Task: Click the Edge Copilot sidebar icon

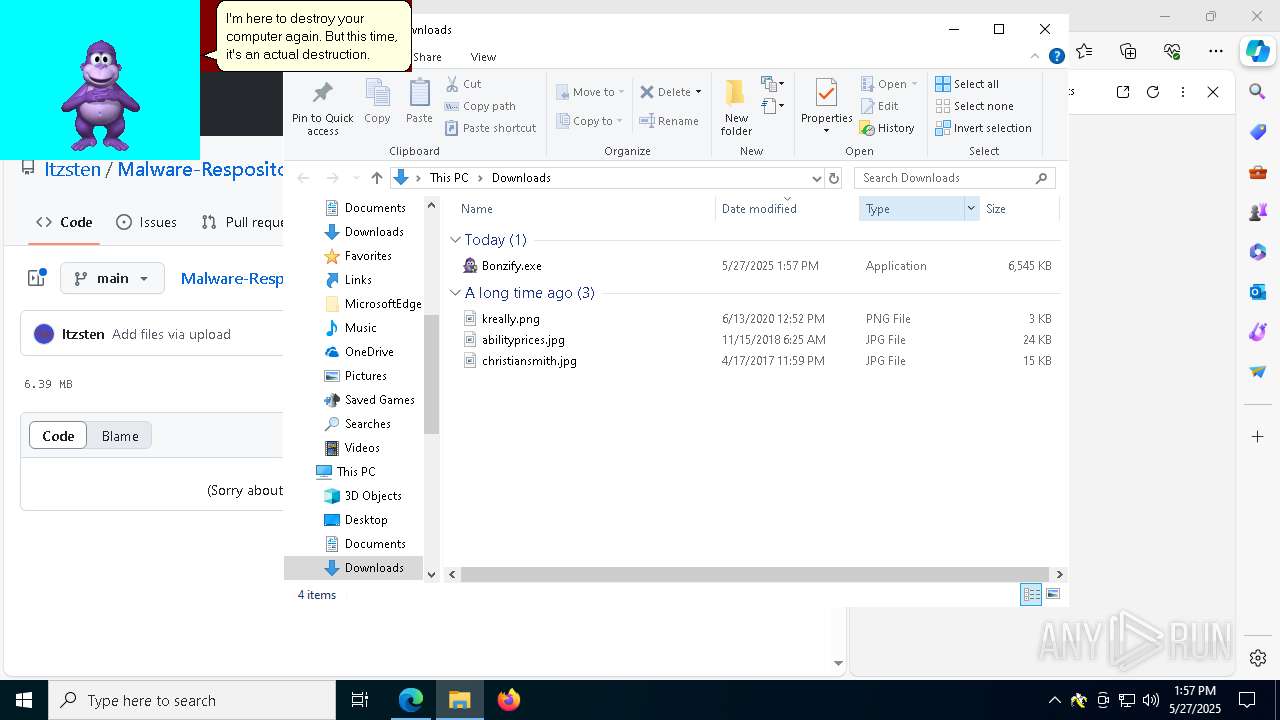Action: 1257,50
